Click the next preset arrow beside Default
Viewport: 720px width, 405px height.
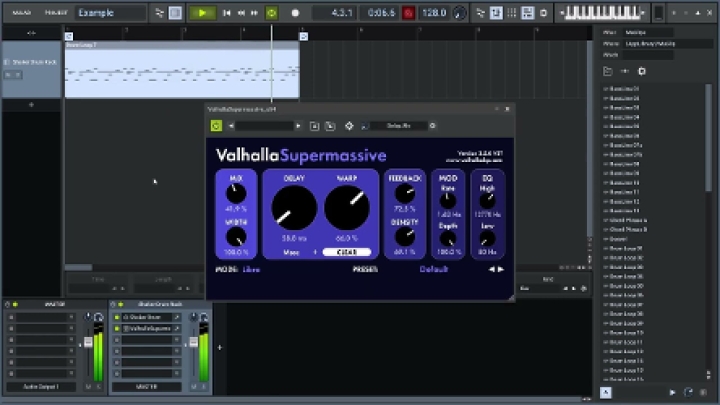point(501,270)
